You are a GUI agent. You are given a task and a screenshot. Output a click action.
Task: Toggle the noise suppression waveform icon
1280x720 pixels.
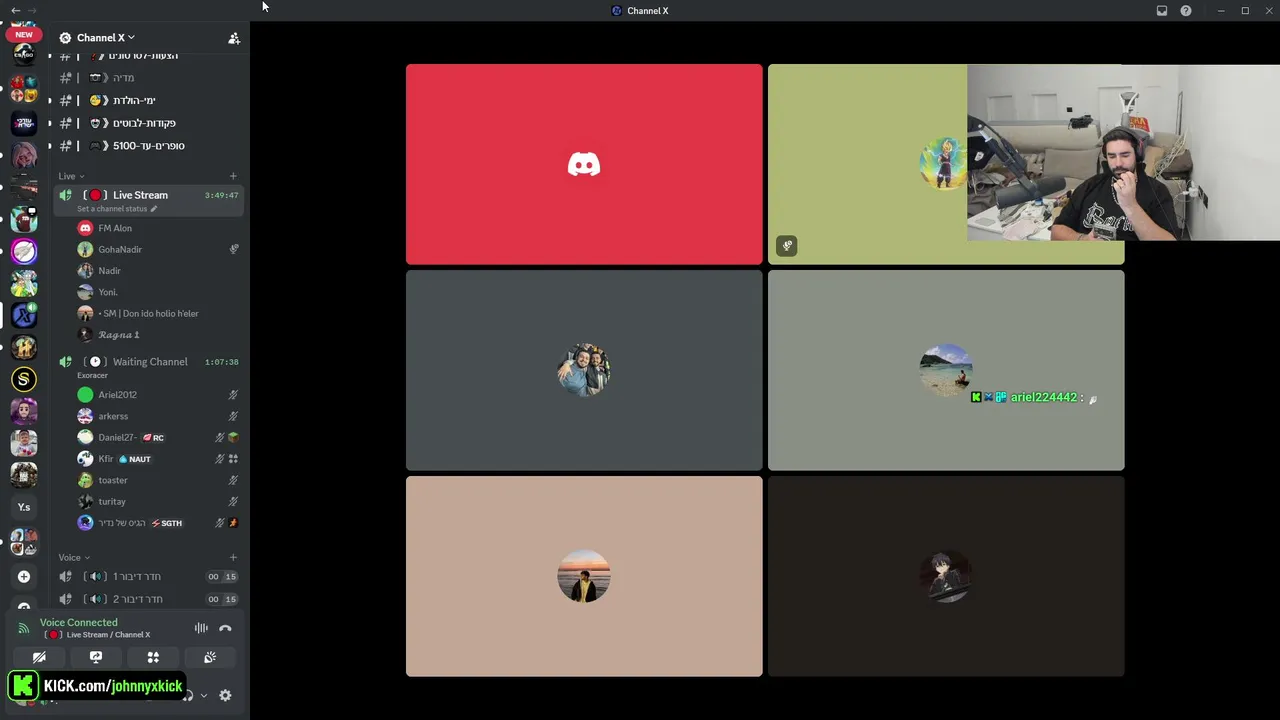201,628
